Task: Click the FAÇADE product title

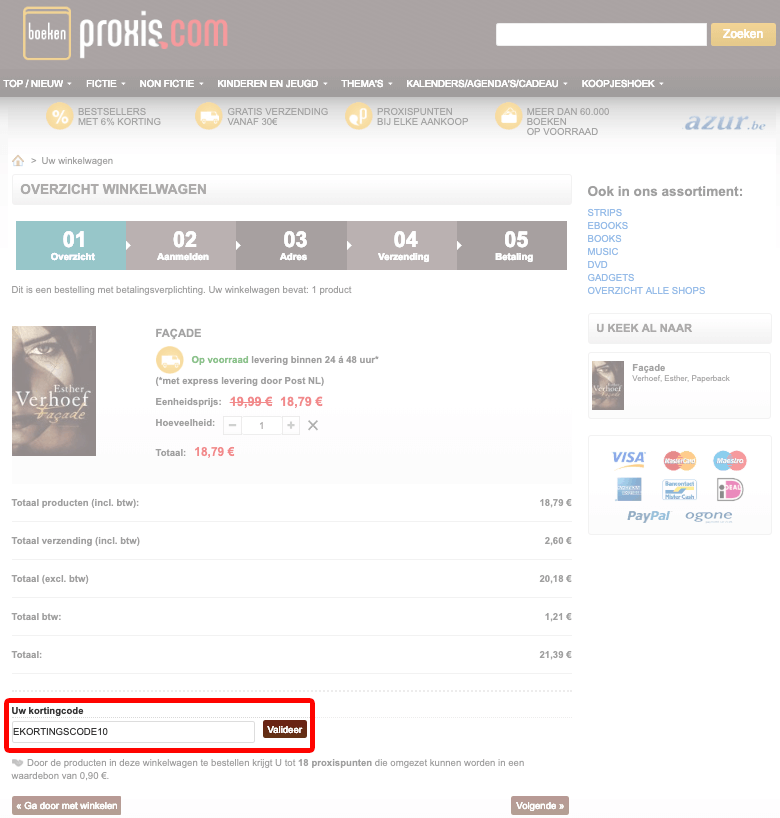Action: pos(178,333)
